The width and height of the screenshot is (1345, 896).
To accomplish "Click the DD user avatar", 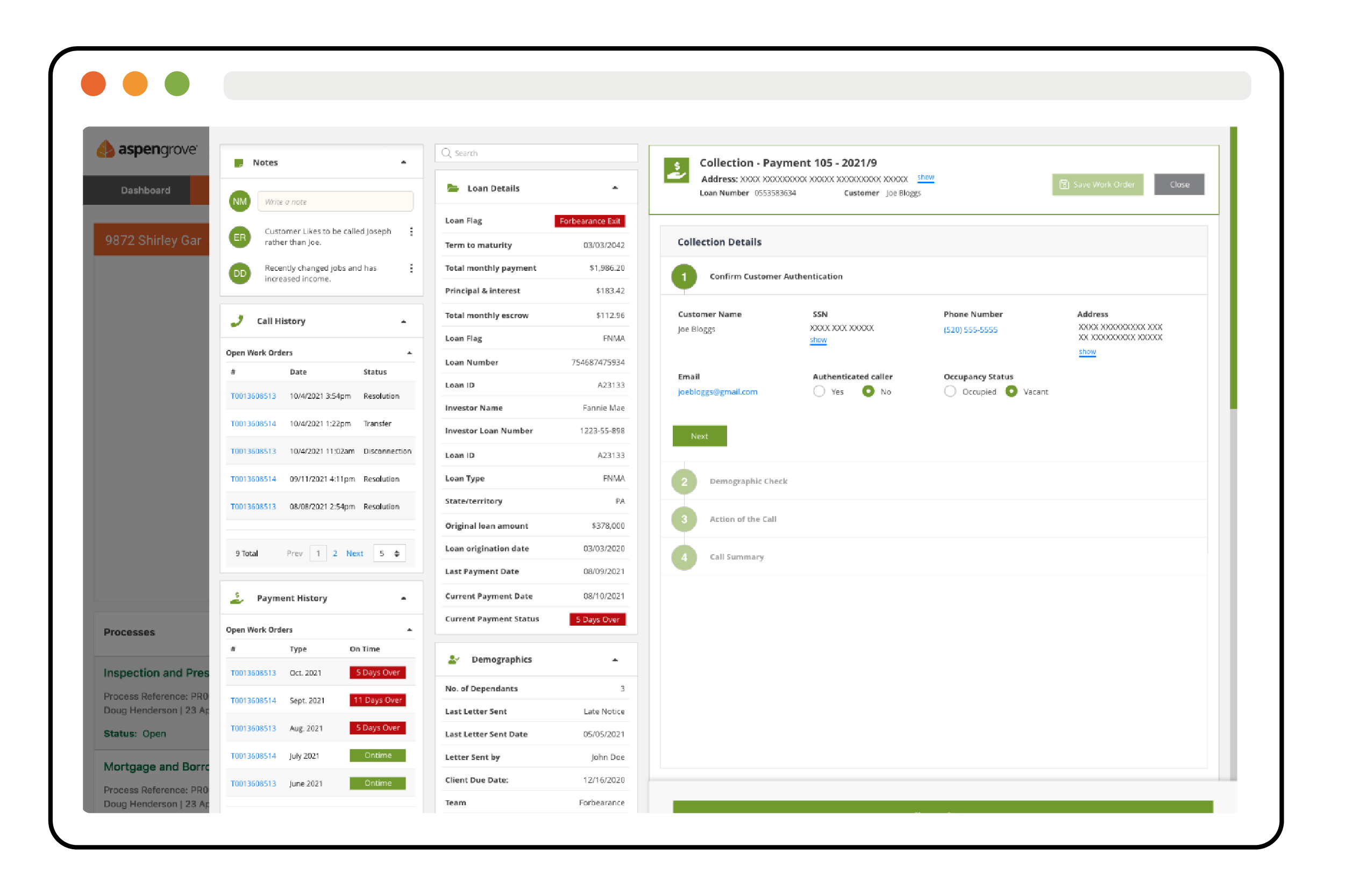I will (x=239, y=274).
